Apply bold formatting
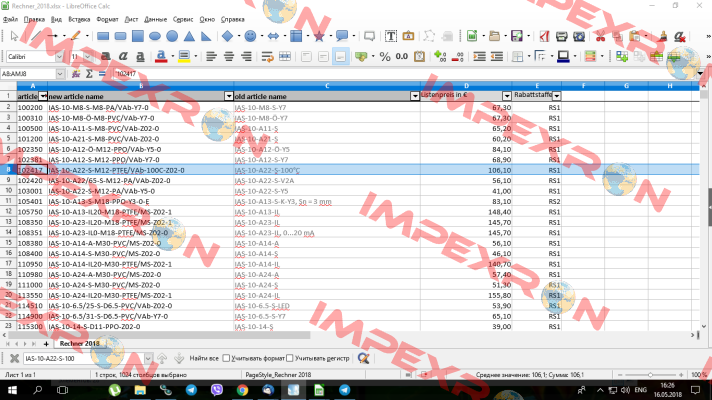Viewport: 712px width, 400px height. [105, 56]
